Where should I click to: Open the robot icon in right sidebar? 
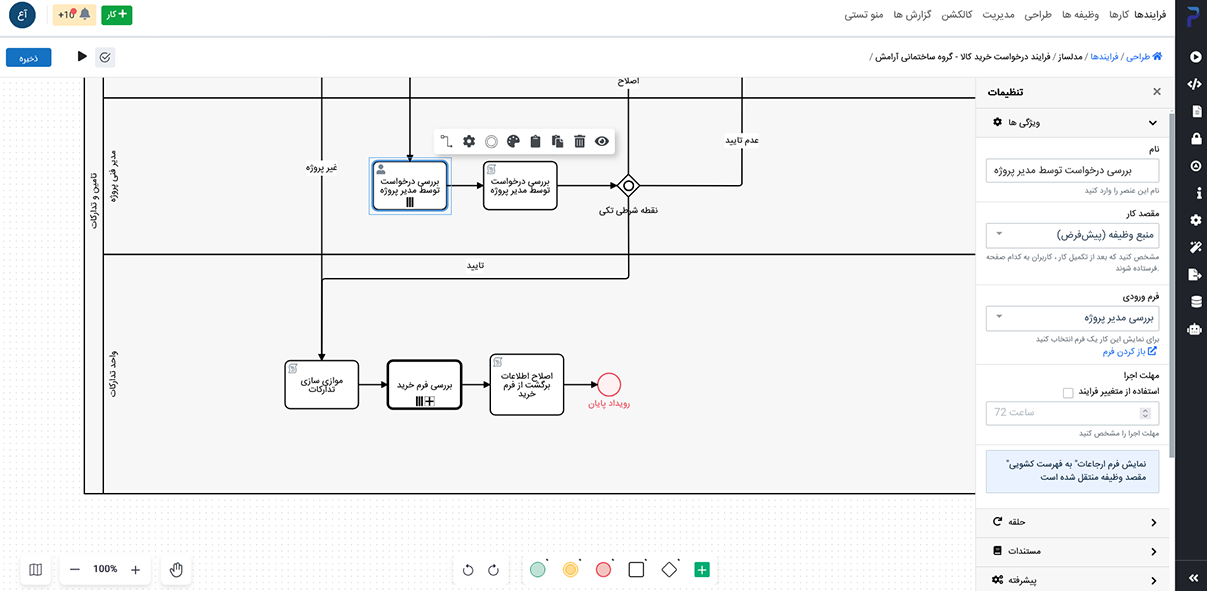(1194, 328)
